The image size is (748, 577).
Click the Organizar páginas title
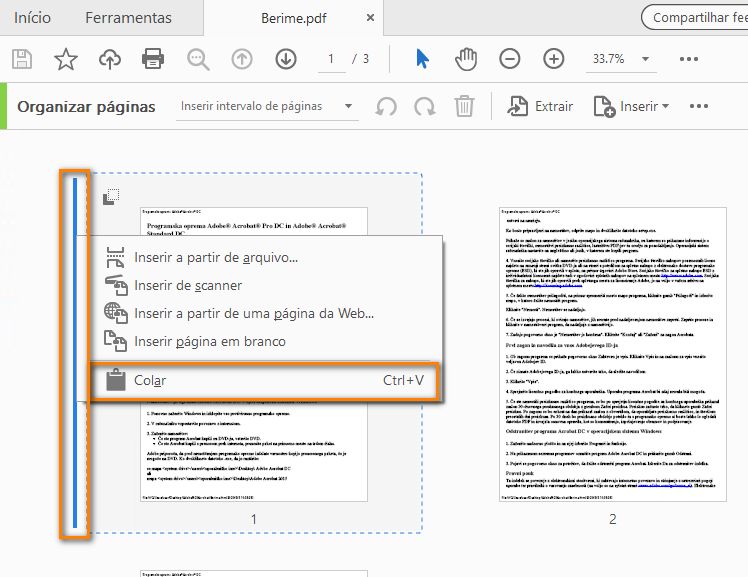[x=86, y=106]
